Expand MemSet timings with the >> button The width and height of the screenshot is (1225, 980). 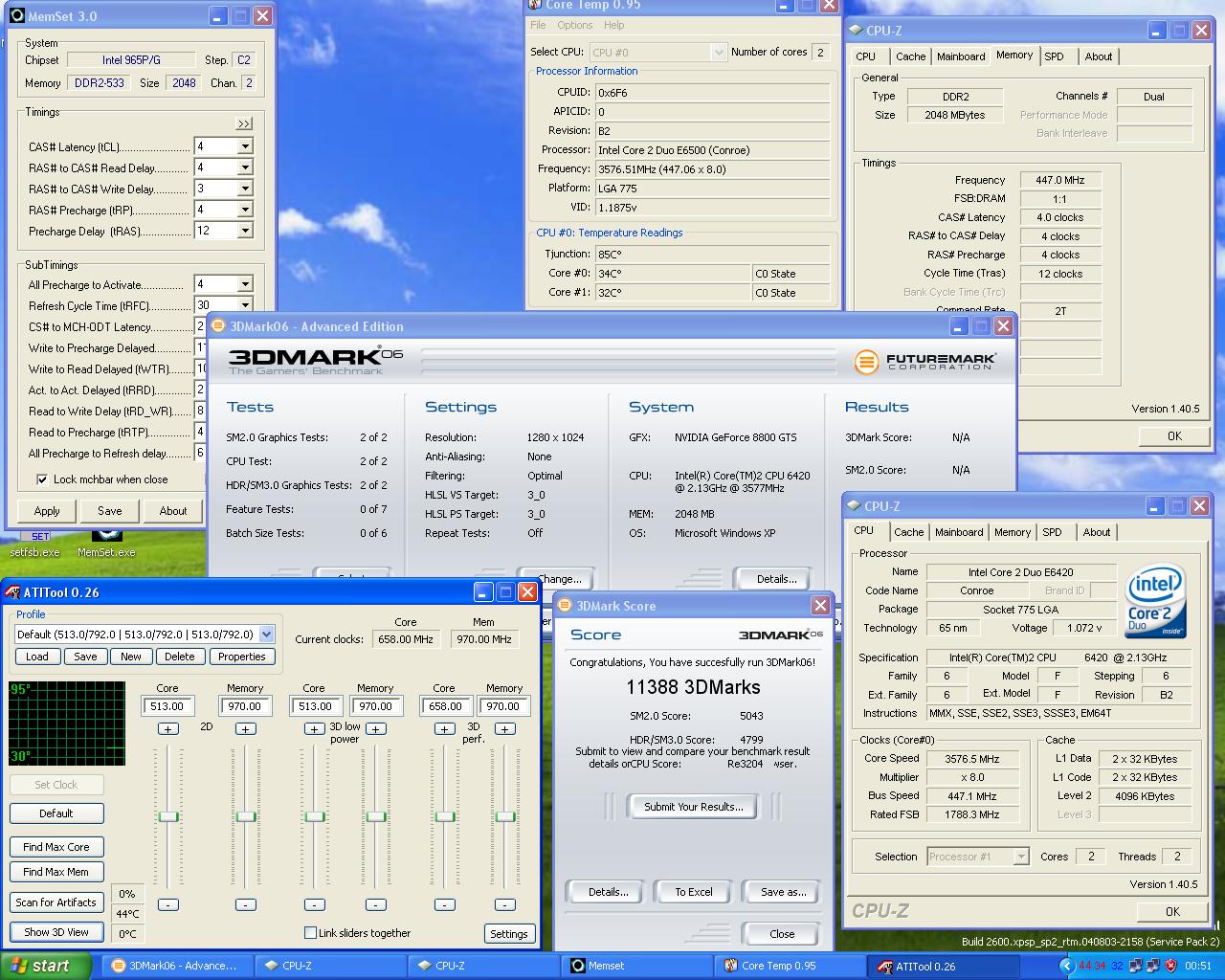click(244, 123)
